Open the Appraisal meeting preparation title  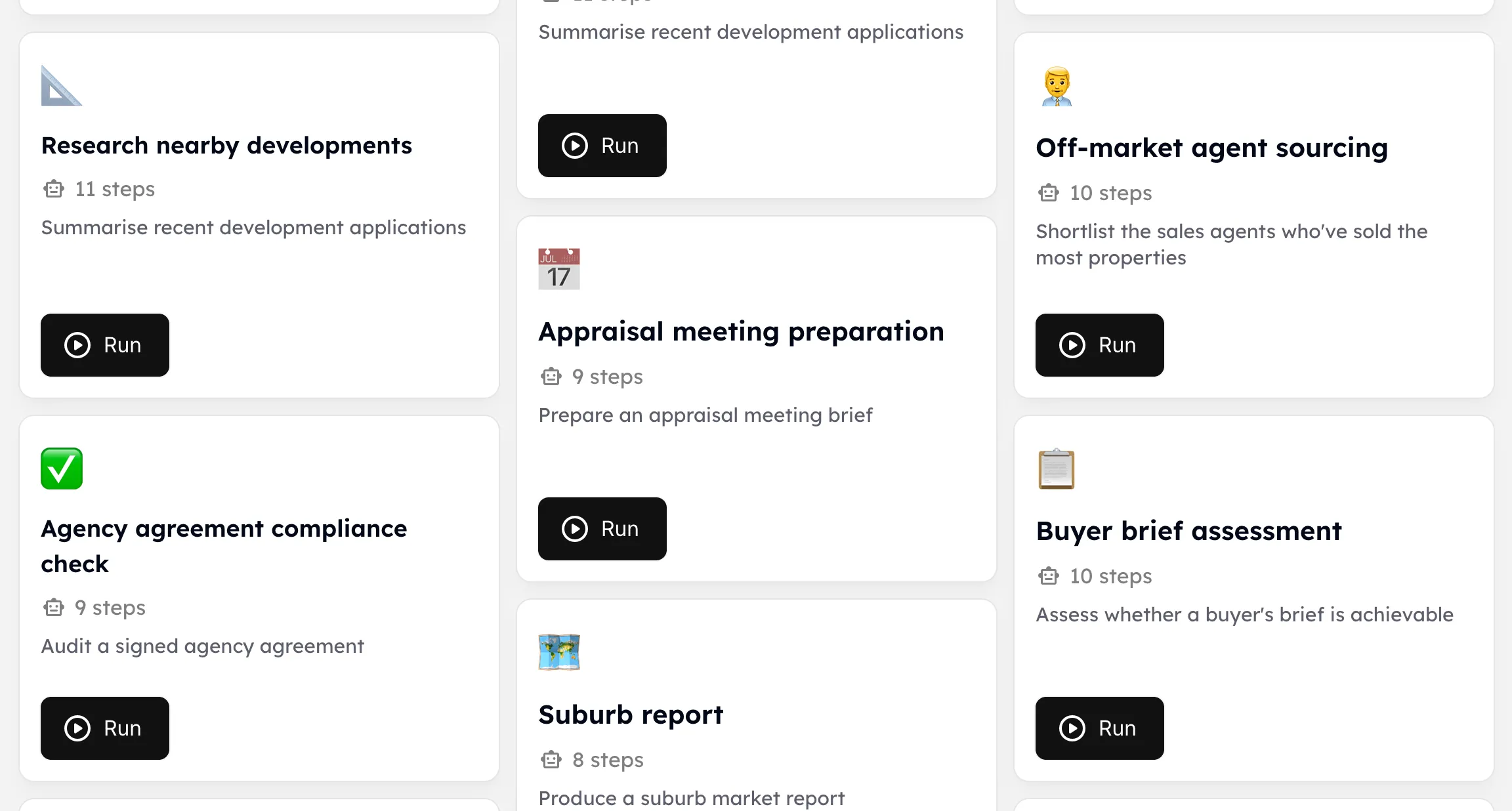click(x=741, y=332)
